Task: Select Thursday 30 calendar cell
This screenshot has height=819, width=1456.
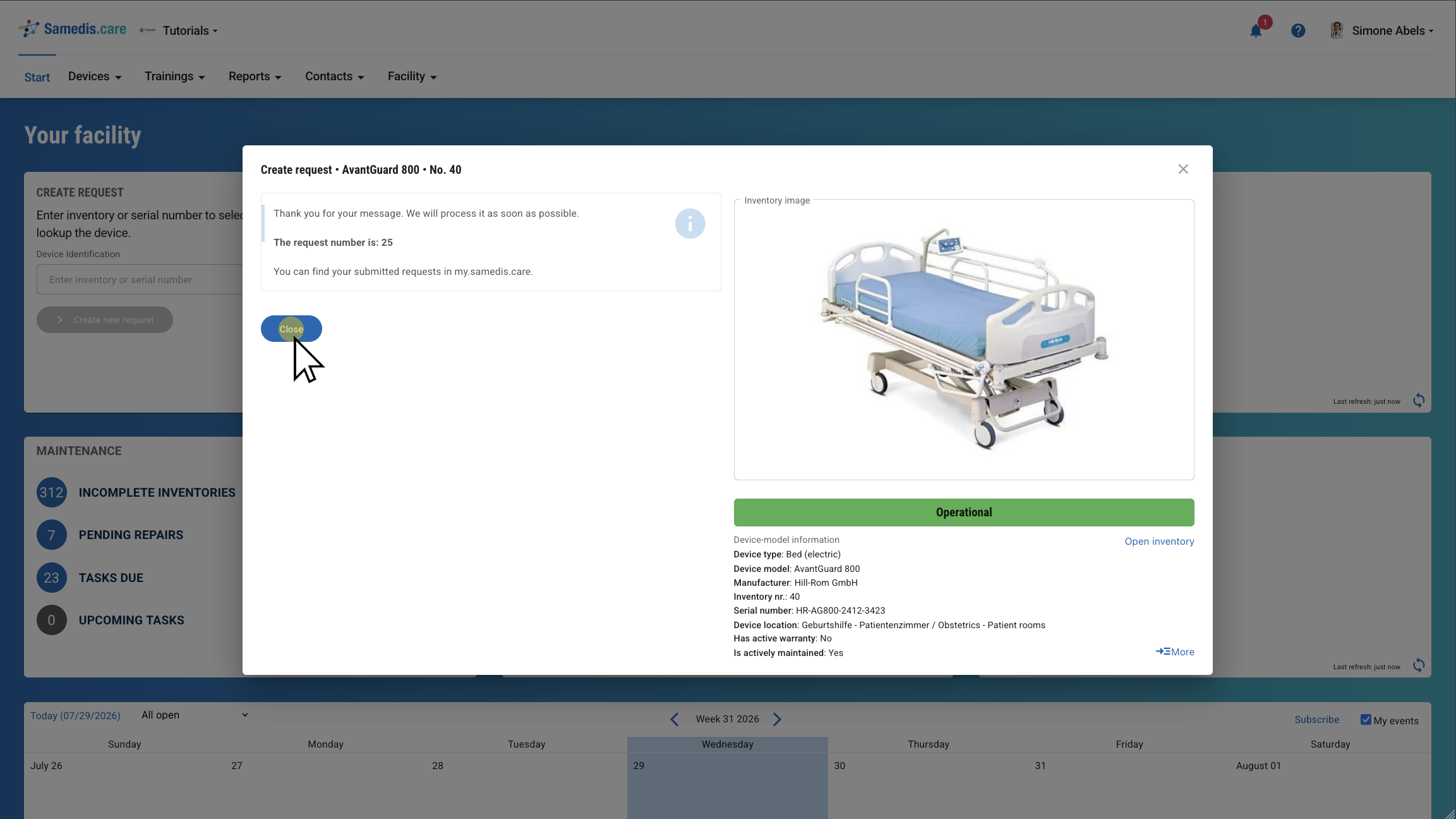Action: [928, 786]
